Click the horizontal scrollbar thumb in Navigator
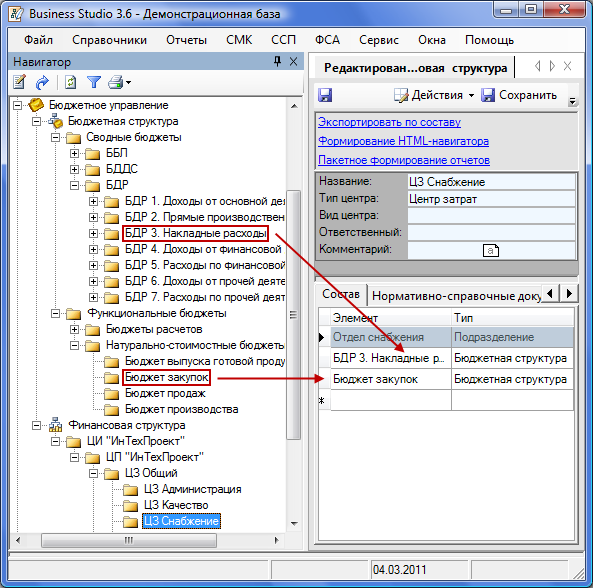This screenshot has height=588, width=593. tap(129, 540)
